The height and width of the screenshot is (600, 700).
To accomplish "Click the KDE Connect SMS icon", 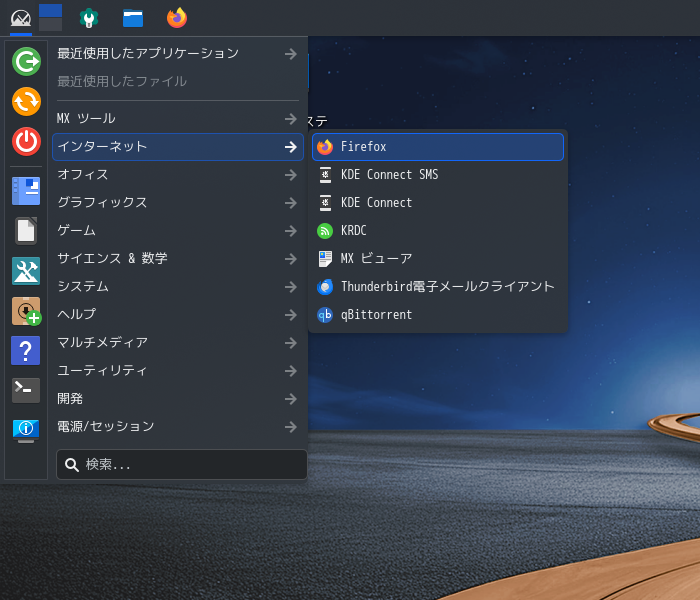I will pyautogui.click(x=325, y=175).
